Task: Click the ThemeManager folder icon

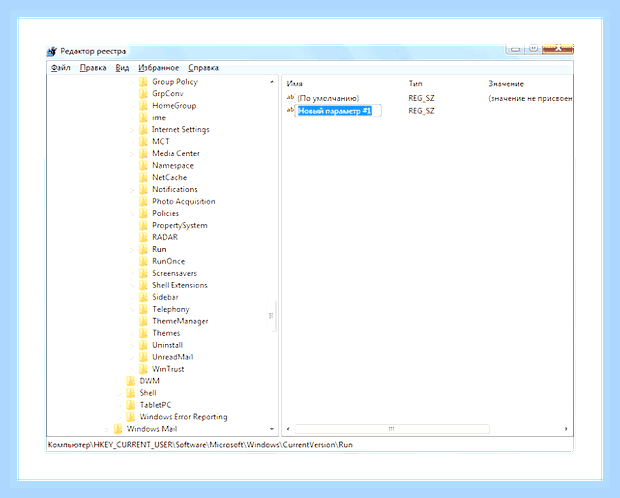Action: point(143,321)
